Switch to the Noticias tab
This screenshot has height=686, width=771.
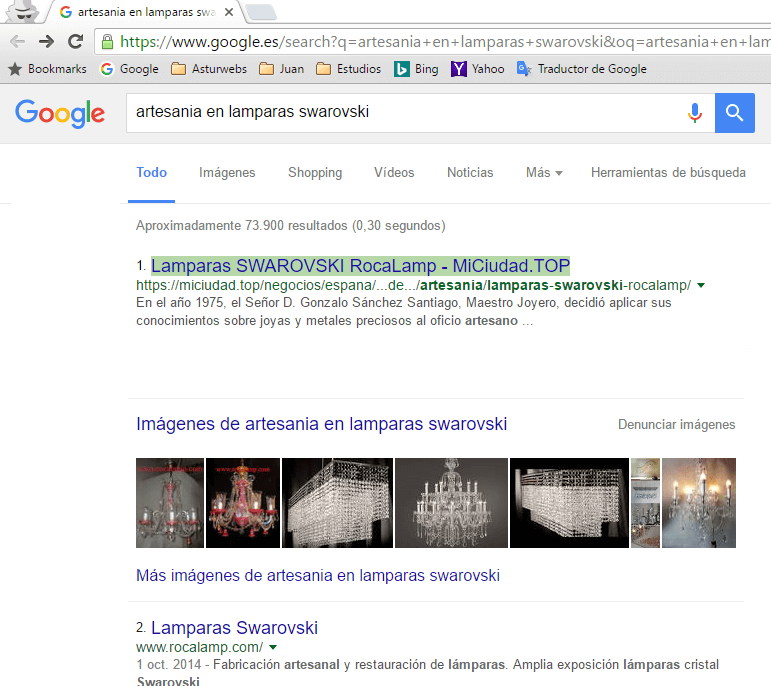[x=470, y=173]
